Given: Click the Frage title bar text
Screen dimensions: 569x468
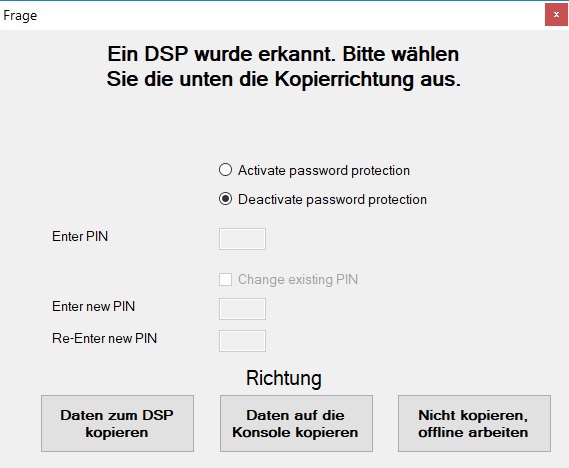Looking at the screenshot, I should coord(20,16).
